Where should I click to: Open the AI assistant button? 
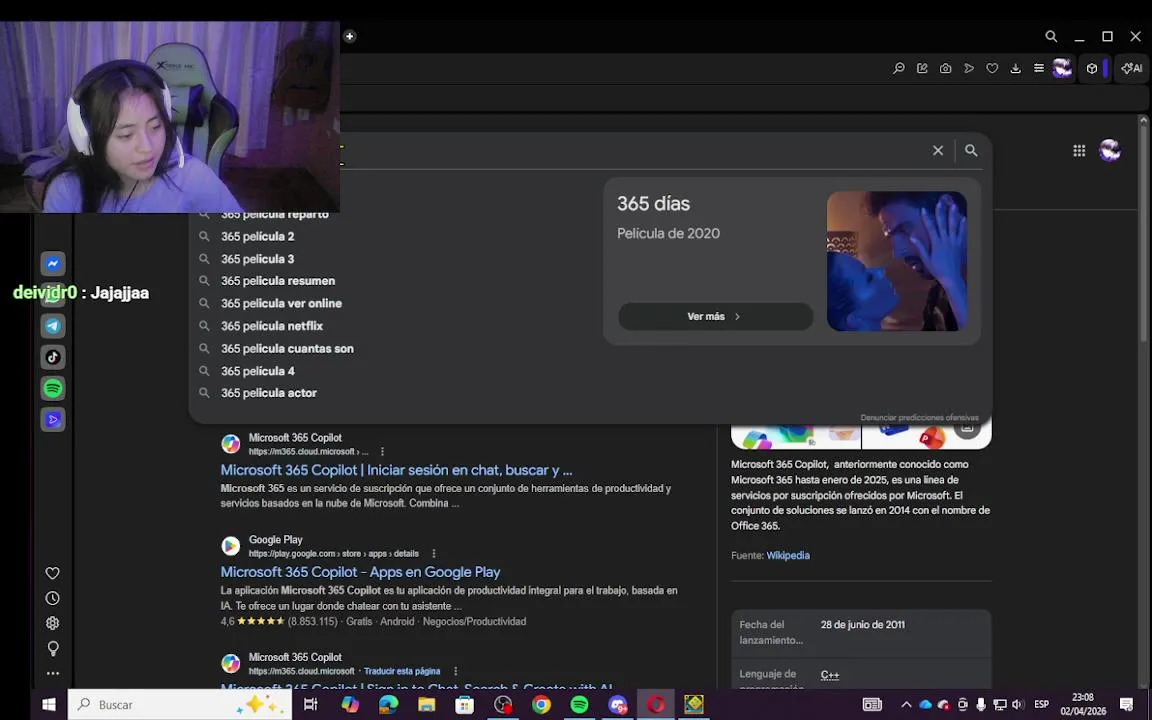[1132, 68]
